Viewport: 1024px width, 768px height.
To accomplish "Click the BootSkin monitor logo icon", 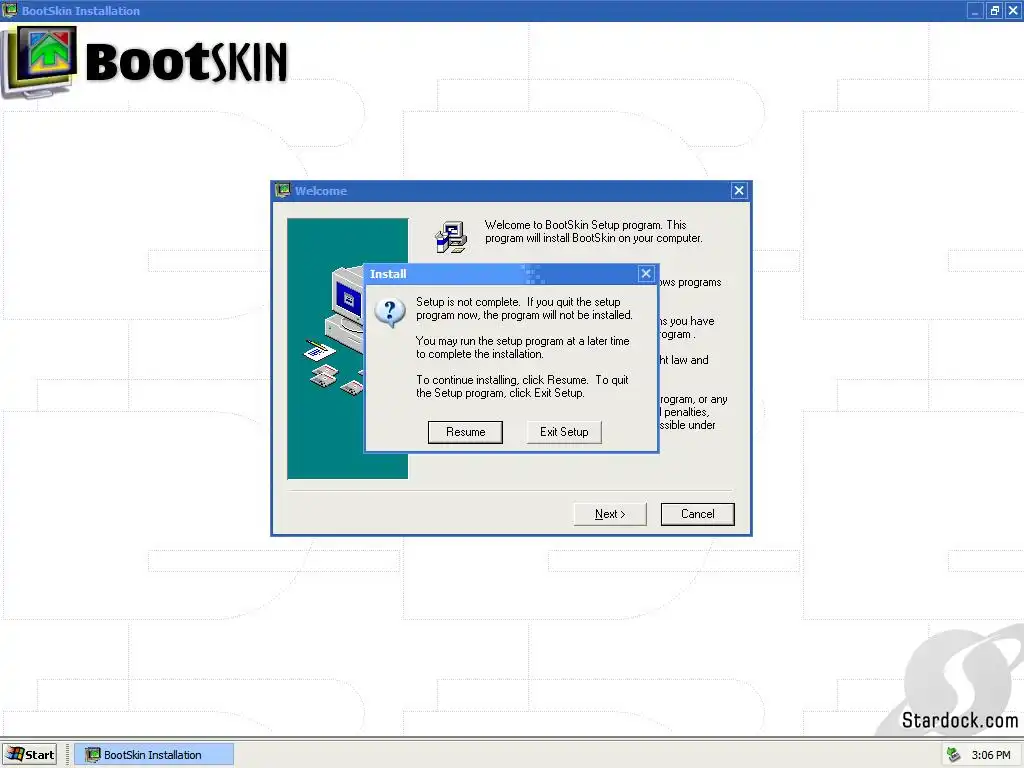I will coord(40,62).
